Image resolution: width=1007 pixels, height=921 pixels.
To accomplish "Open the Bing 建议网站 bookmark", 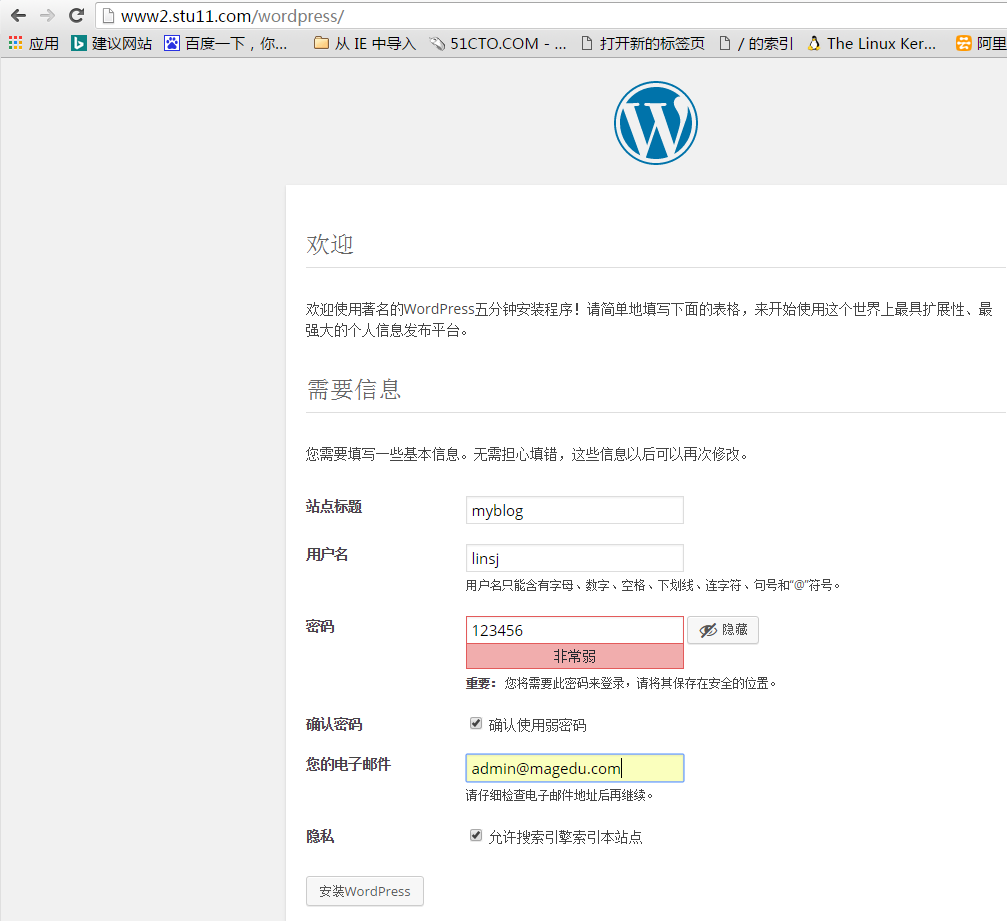I will [111, 43].
